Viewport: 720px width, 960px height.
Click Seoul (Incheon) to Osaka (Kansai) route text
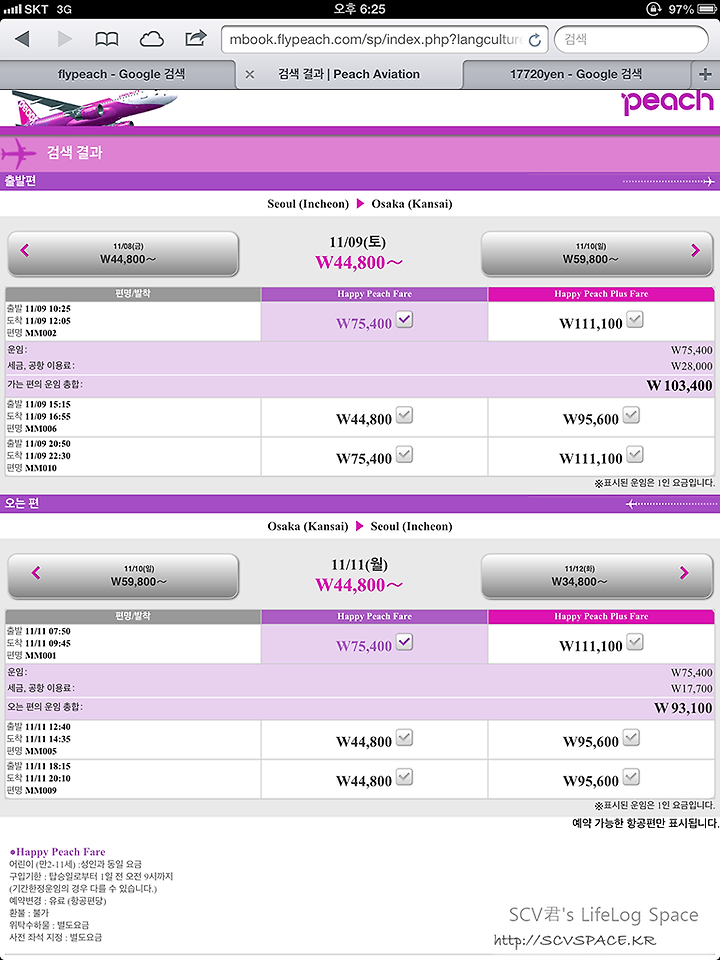point(360,204)
